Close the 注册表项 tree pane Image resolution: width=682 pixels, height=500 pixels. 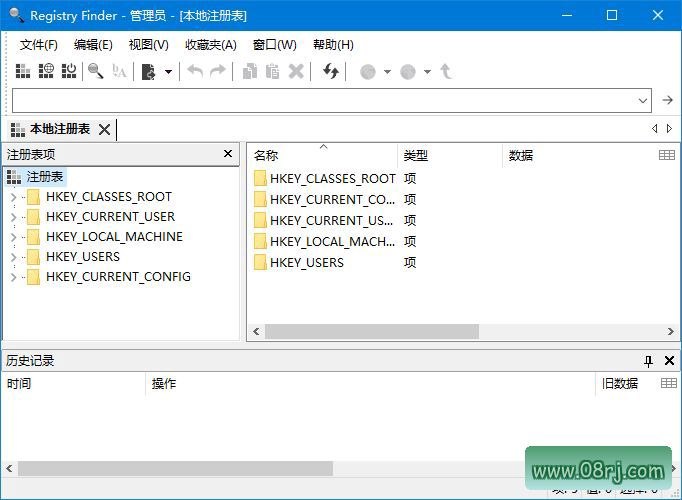[228, 153]
